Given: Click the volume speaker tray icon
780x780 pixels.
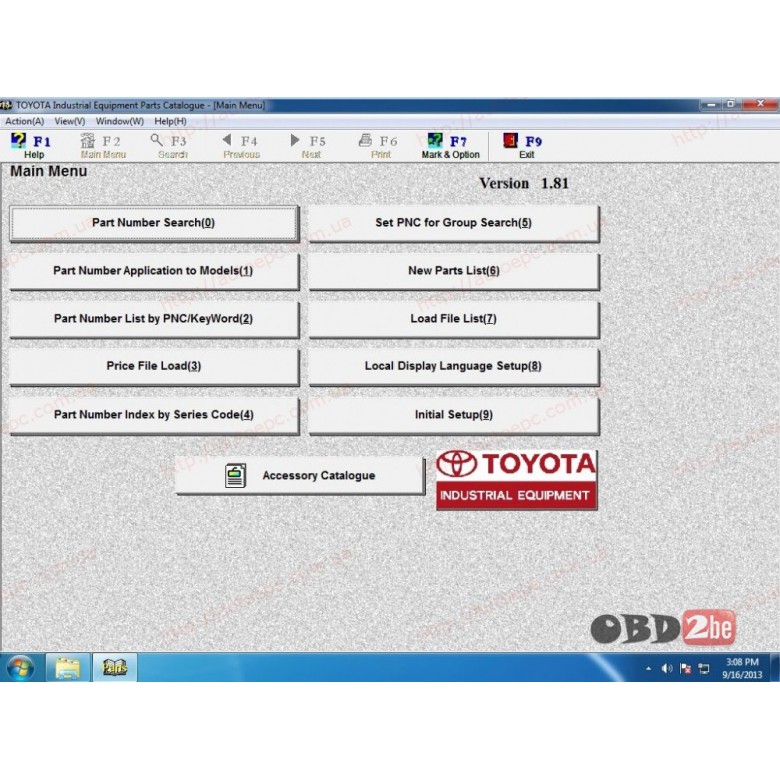Looking at the screenshot, I should pyautogui.click(x=667, y=669).
